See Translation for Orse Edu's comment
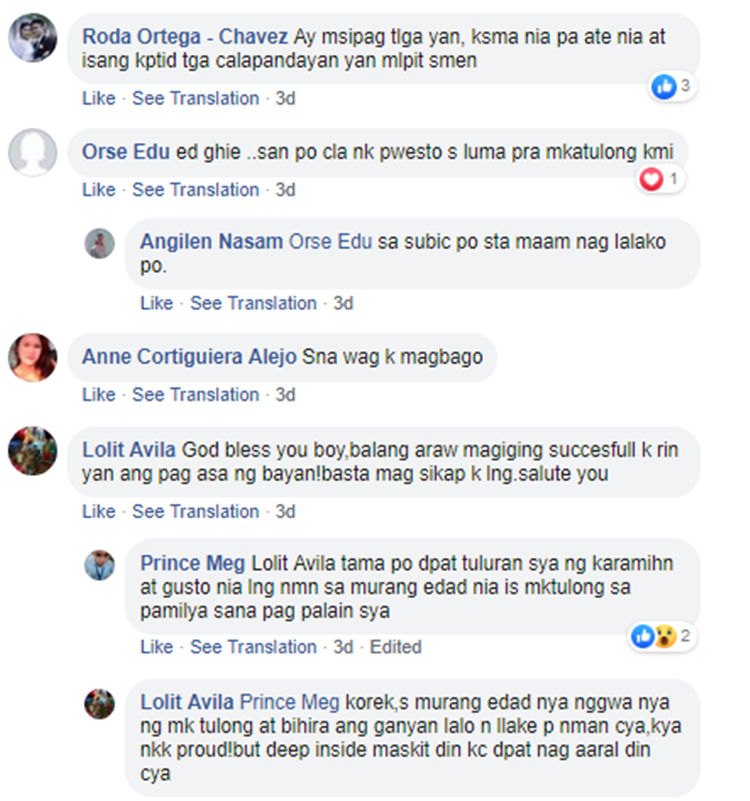 (196, 190)
